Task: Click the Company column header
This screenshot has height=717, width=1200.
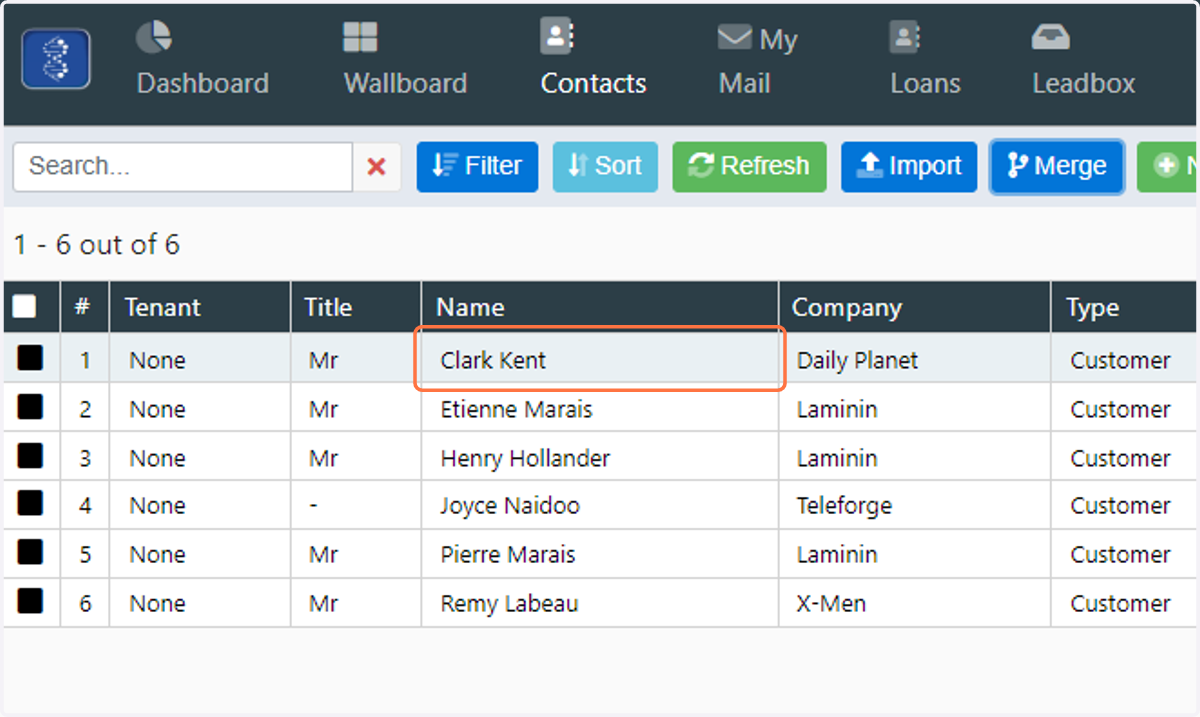Action: [x=915, y=307]
